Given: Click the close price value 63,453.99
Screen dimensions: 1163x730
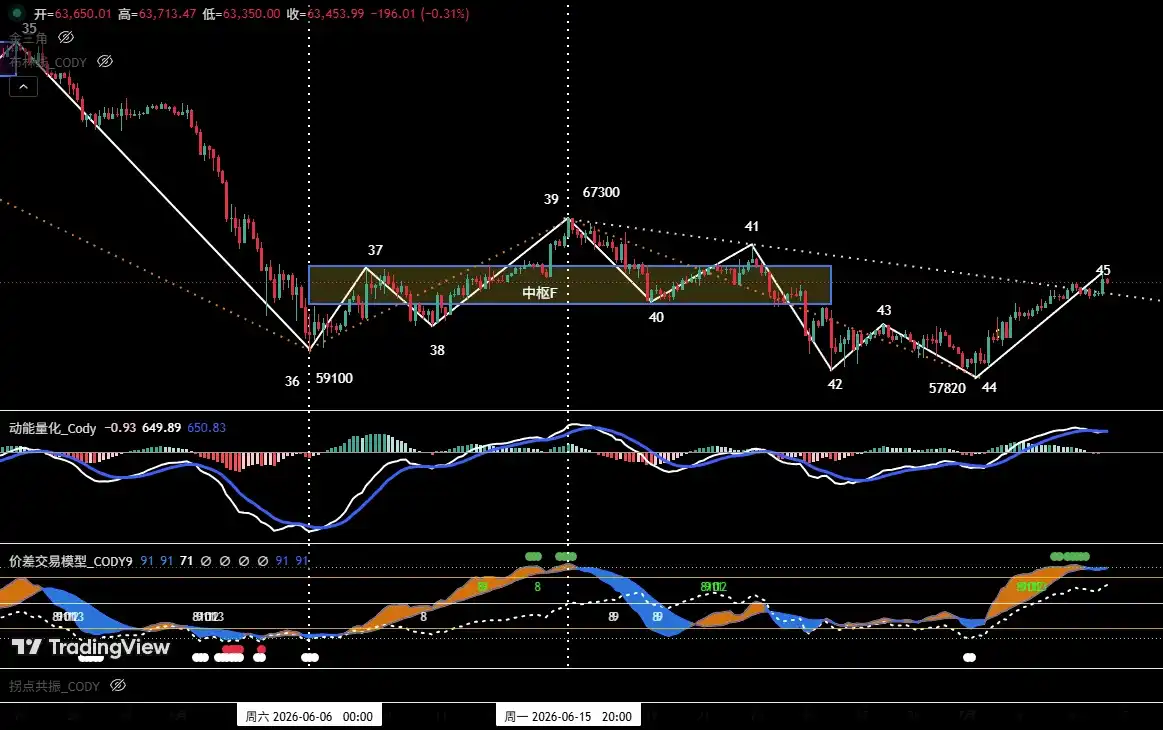Looking at the screenshot, I should click(336, 13).
